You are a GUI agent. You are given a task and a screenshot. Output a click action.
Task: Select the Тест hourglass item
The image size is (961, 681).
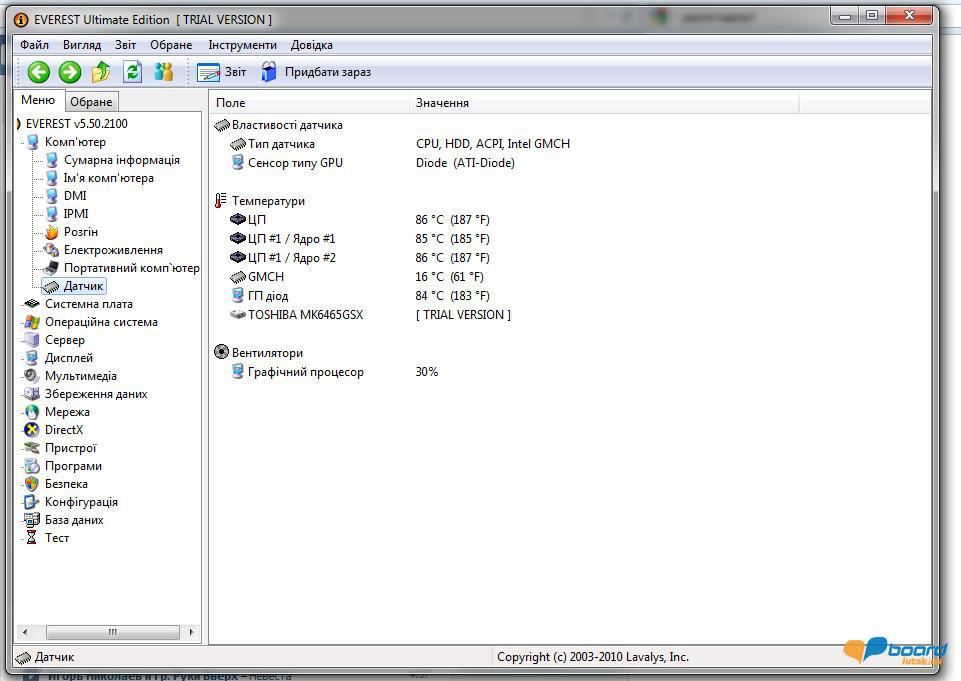(x=56, y=538)
